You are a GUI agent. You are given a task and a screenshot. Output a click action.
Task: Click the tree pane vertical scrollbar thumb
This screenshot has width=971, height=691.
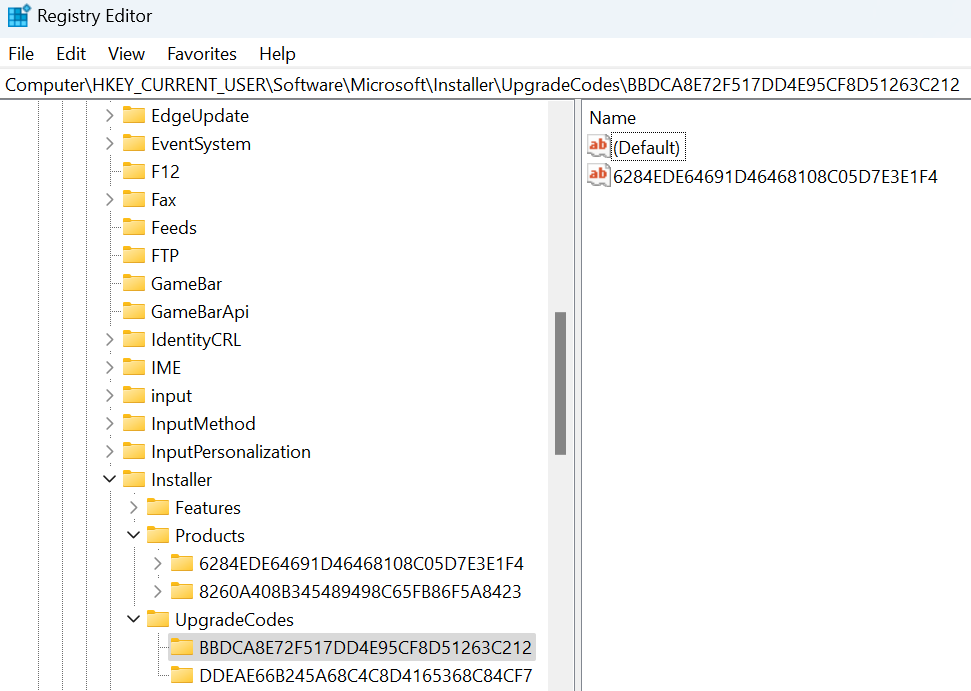(560, 383)
